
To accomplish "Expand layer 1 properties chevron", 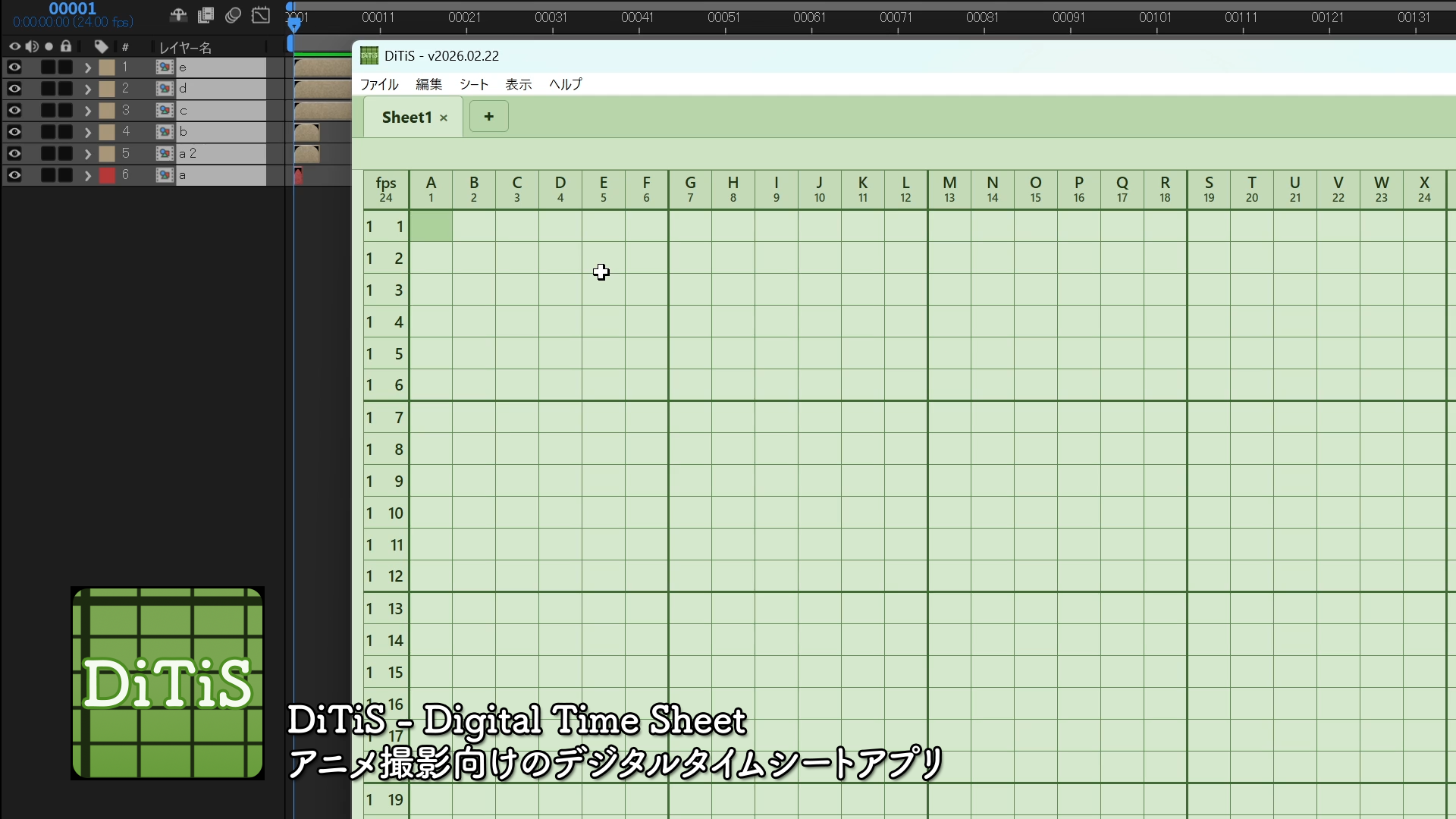I will tap(88, 67).
